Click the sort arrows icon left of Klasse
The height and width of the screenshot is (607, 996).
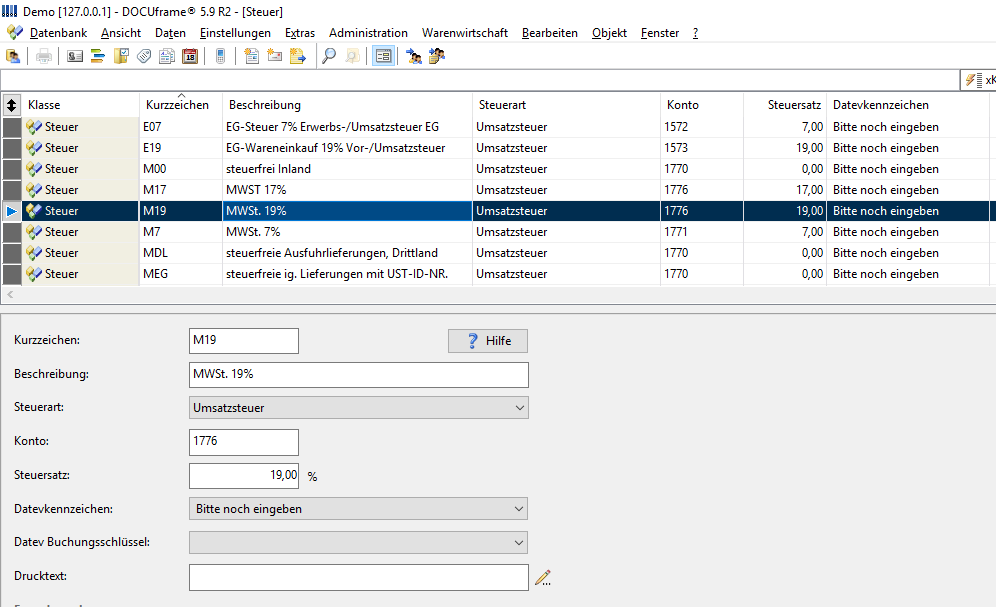(x=11, y=105)
